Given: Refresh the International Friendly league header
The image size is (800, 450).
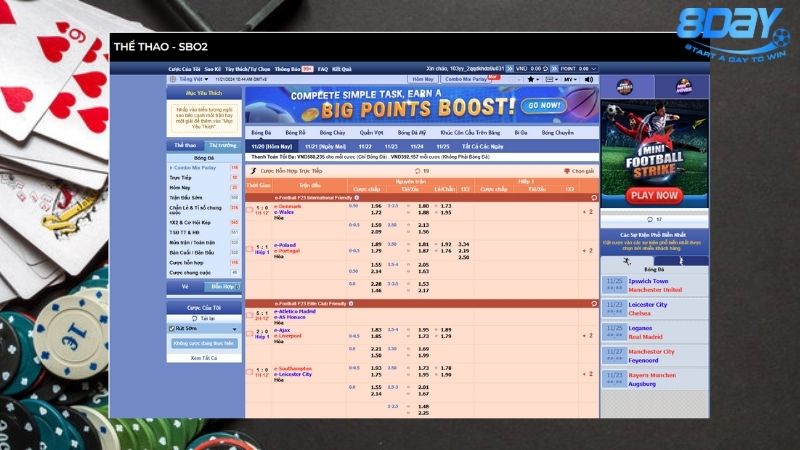Looking at the screenshot, I should (x=594, y=197).
